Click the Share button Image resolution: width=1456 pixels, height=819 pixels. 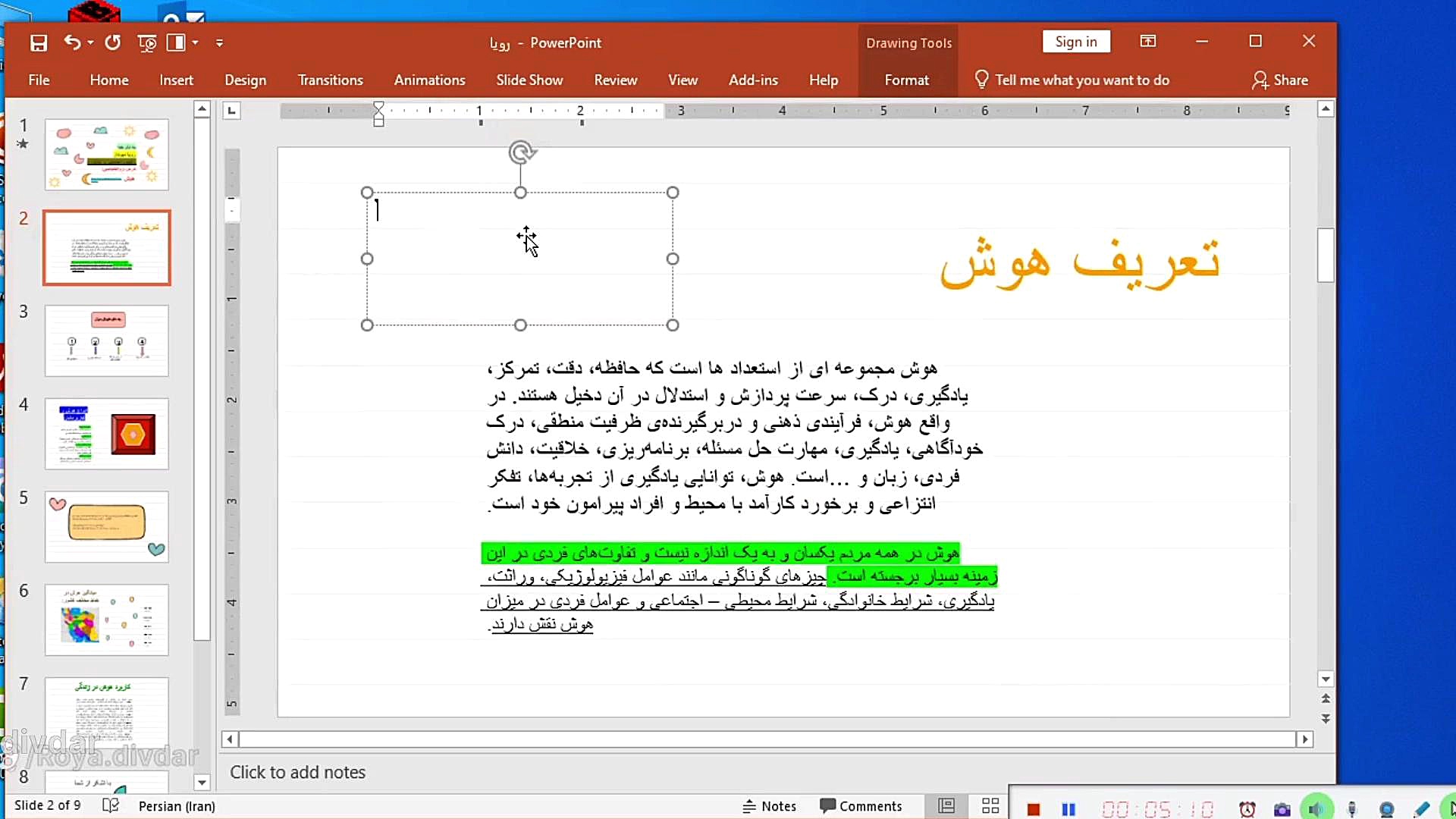pos(1280,80)
